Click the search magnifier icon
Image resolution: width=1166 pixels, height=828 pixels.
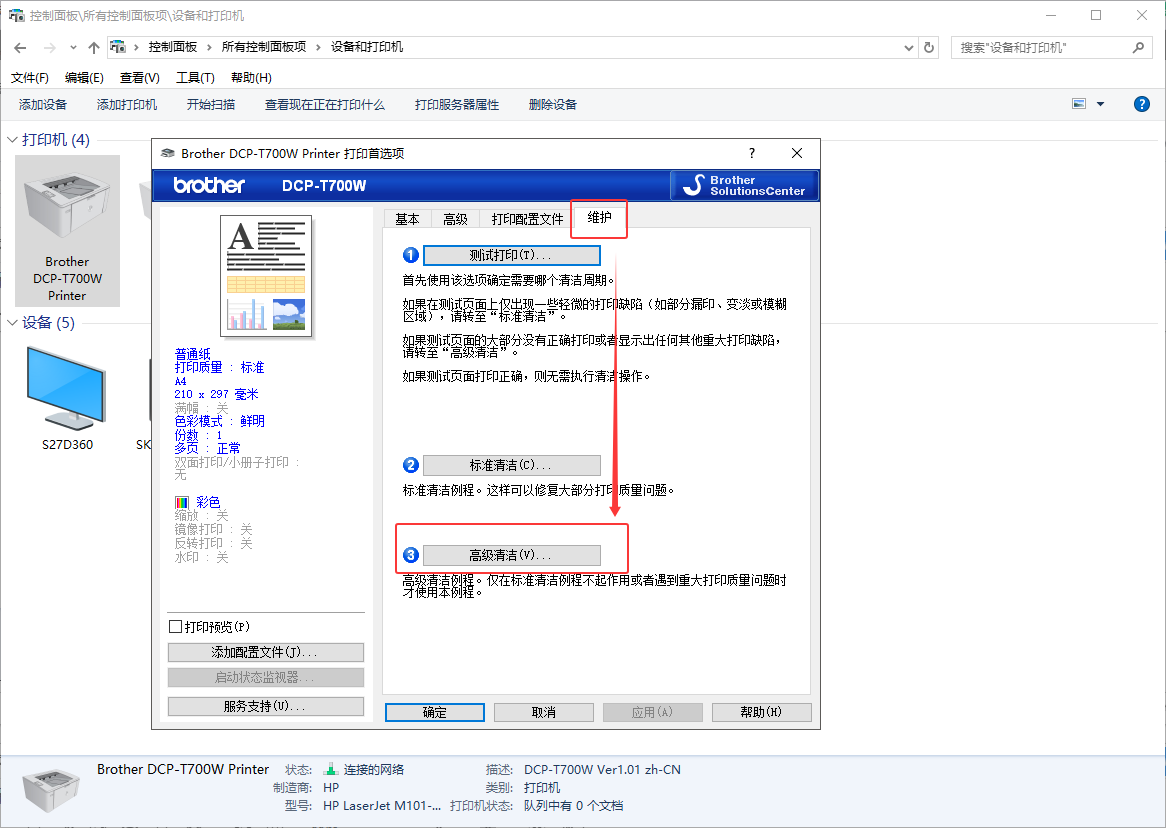[1138, 47]
